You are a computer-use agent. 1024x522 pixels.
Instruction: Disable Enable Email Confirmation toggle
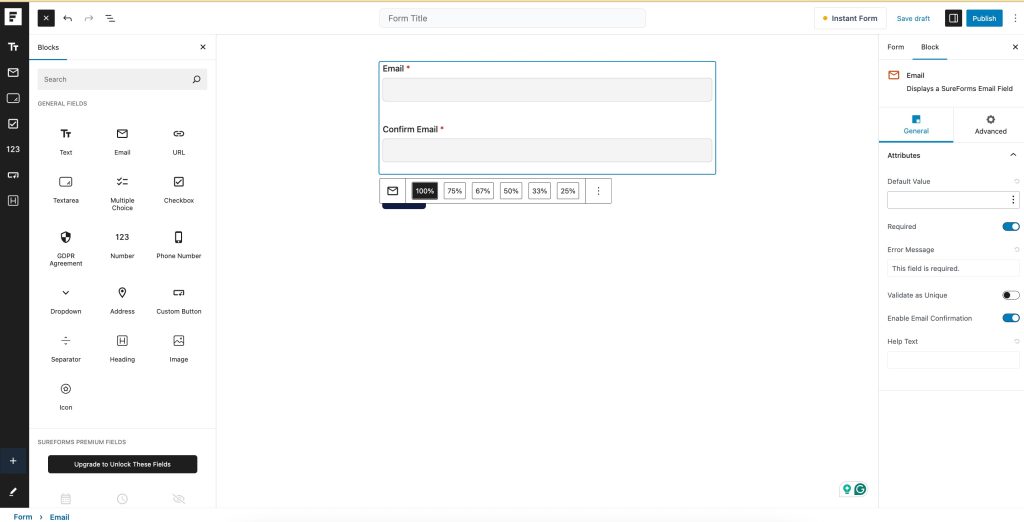tap(1010, 318)
